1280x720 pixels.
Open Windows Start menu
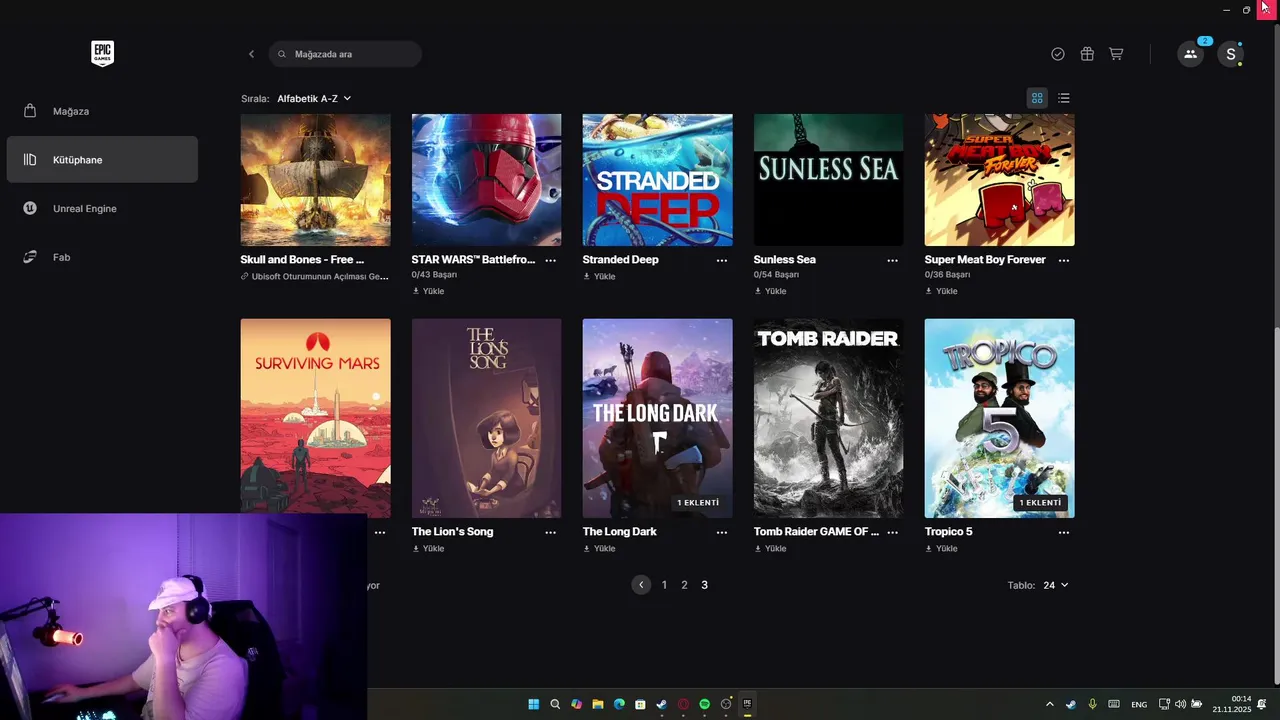[533, 704]
